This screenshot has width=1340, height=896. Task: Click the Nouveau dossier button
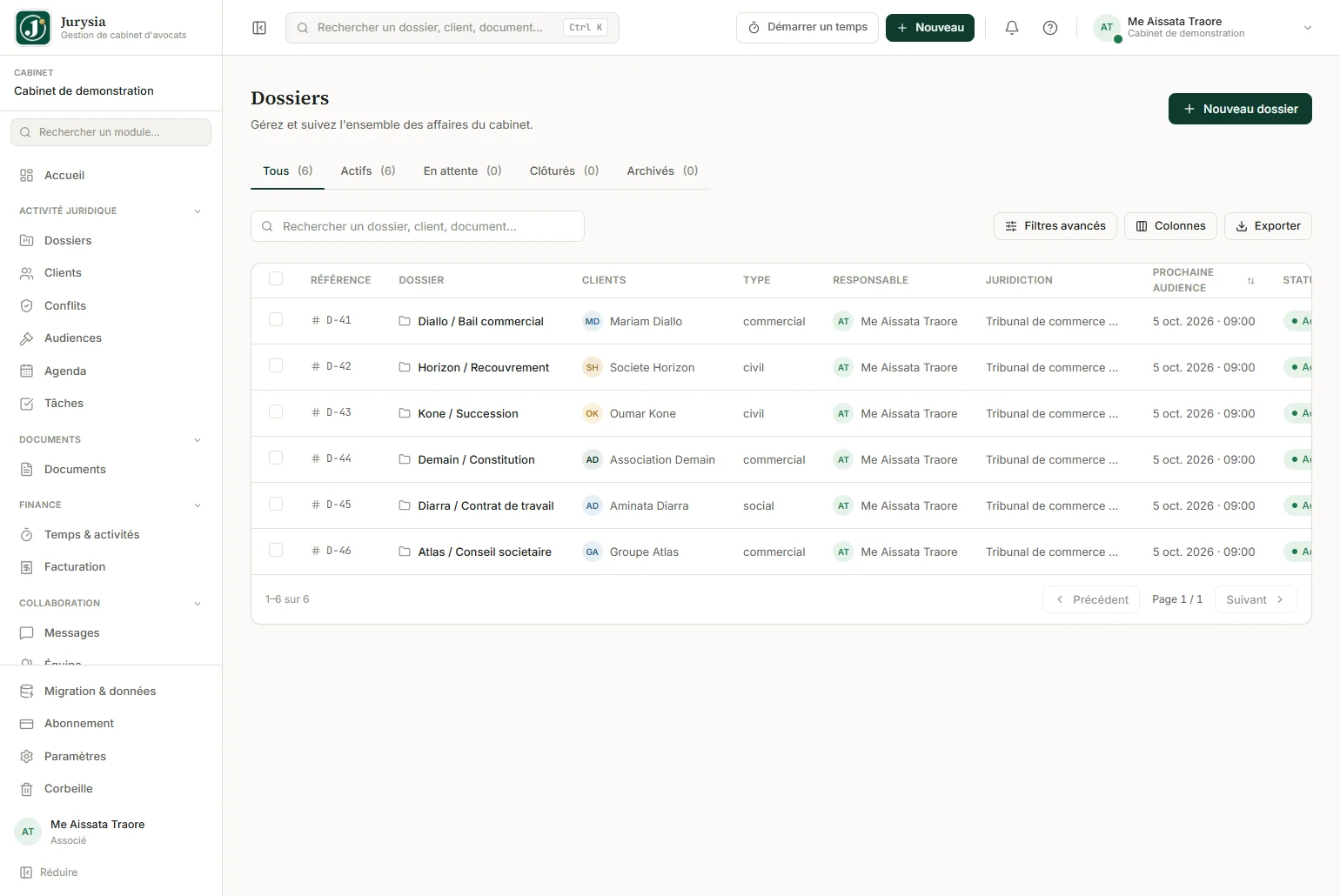coord(1240,109)
